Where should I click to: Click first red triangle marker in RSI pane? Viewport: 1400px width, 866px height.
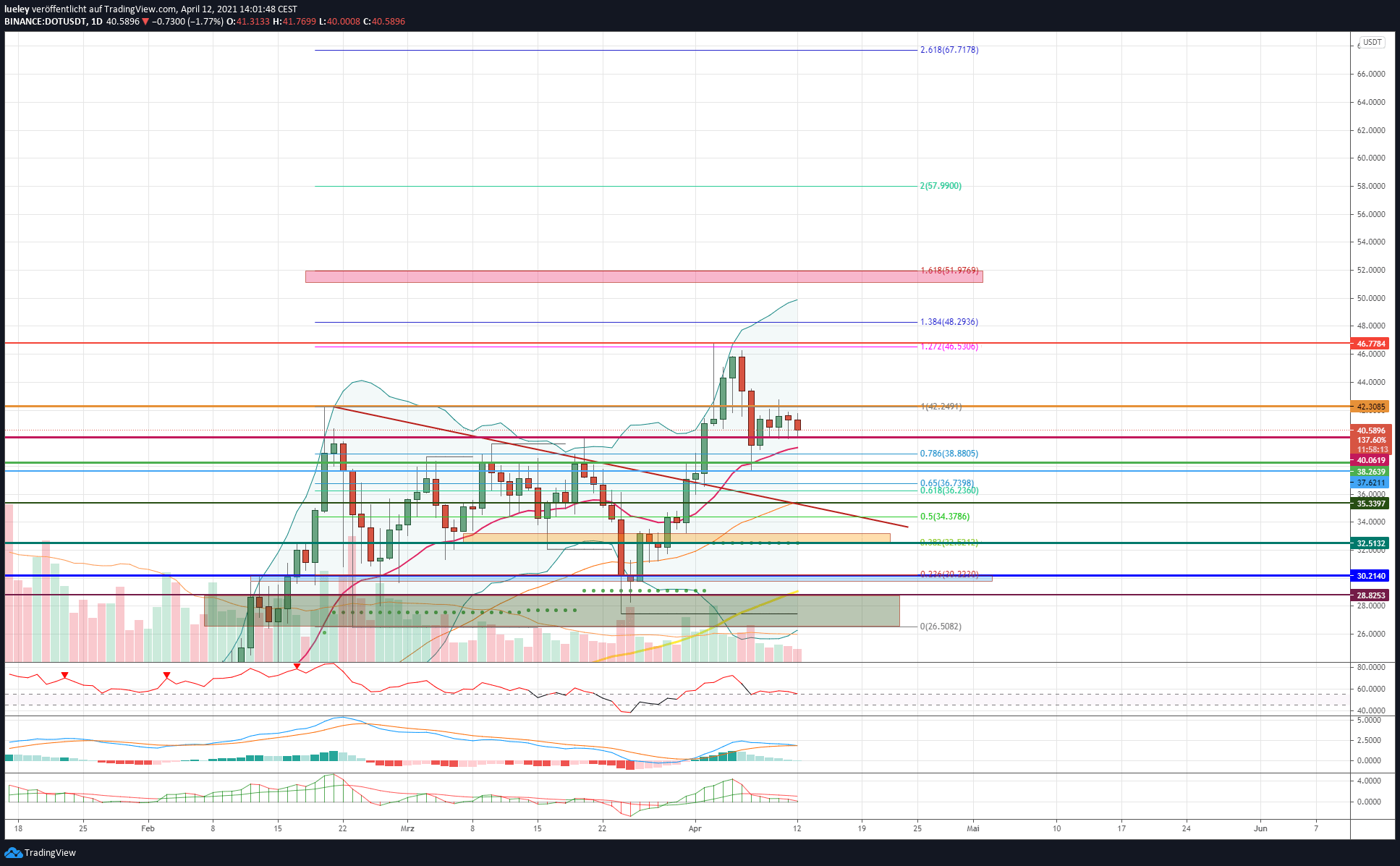point(65,676)
